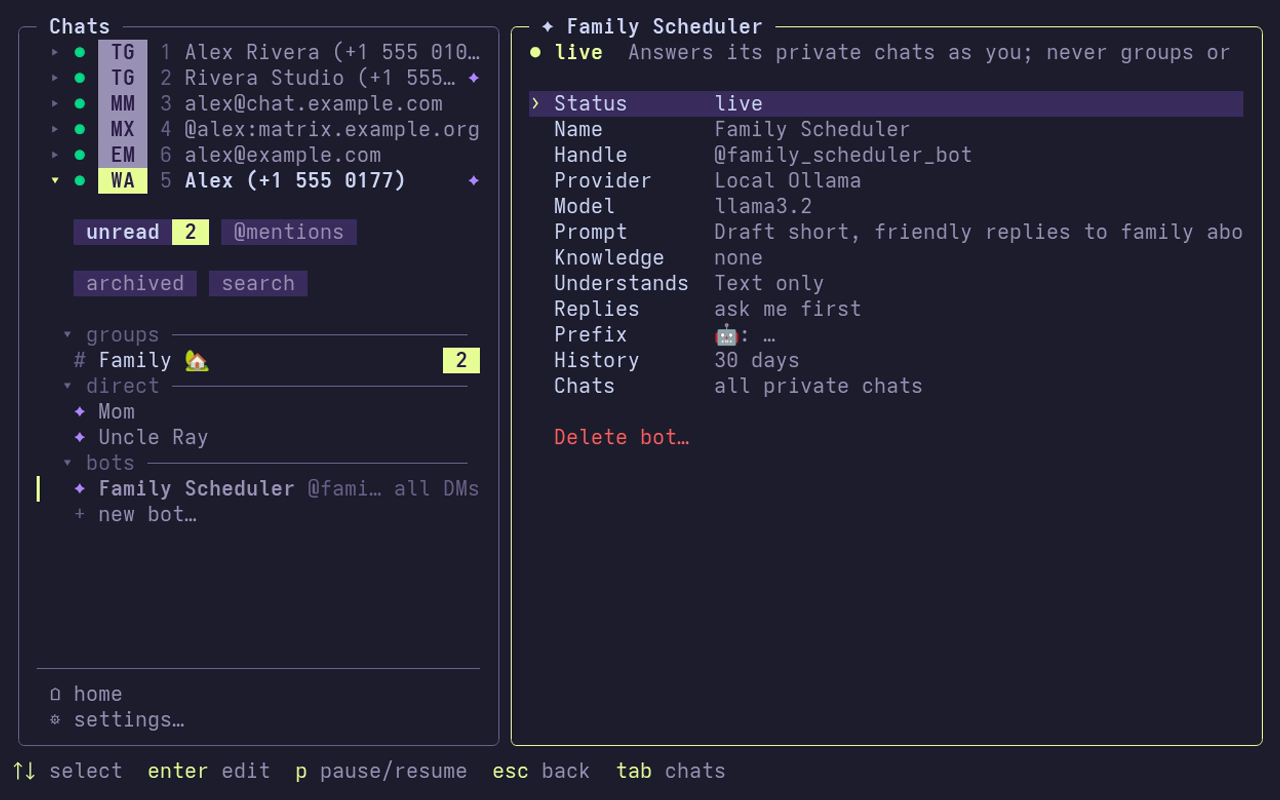
Task: Click the green status dot for Alex Rivera
Action: click(x=80, y=52)
